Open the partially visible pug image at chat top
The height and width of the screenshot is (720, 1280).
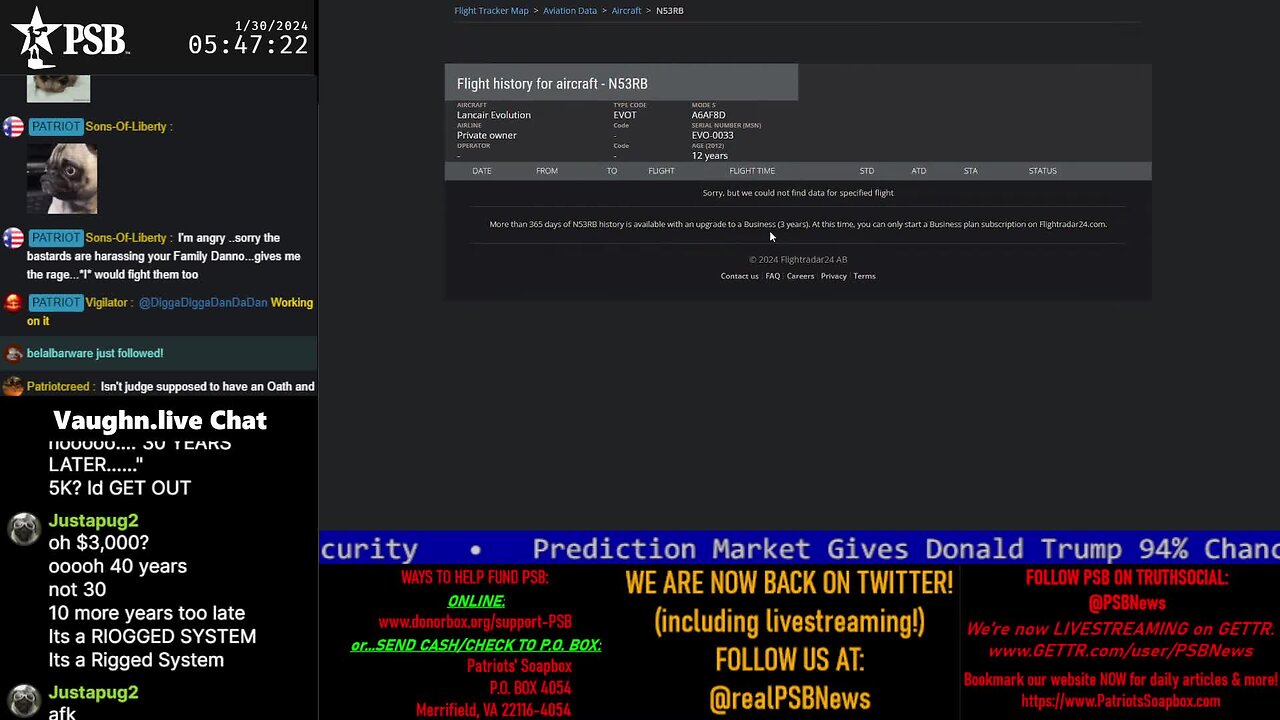[58, 88]
